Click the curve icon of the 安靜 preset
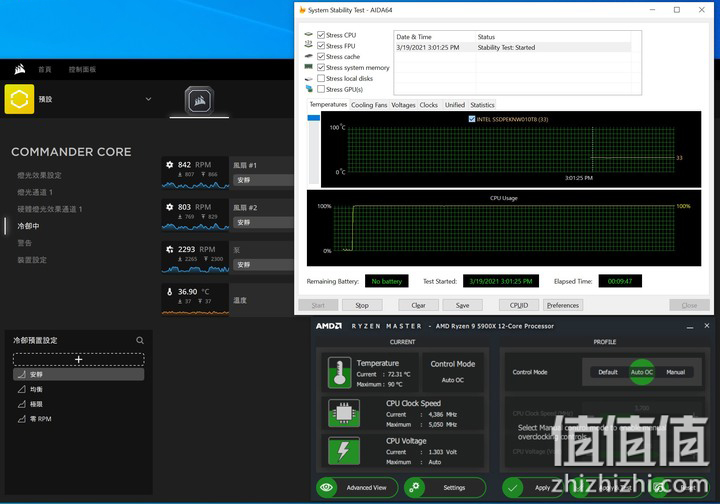Viewport: 720px width, 504px height. click(22, 375)
